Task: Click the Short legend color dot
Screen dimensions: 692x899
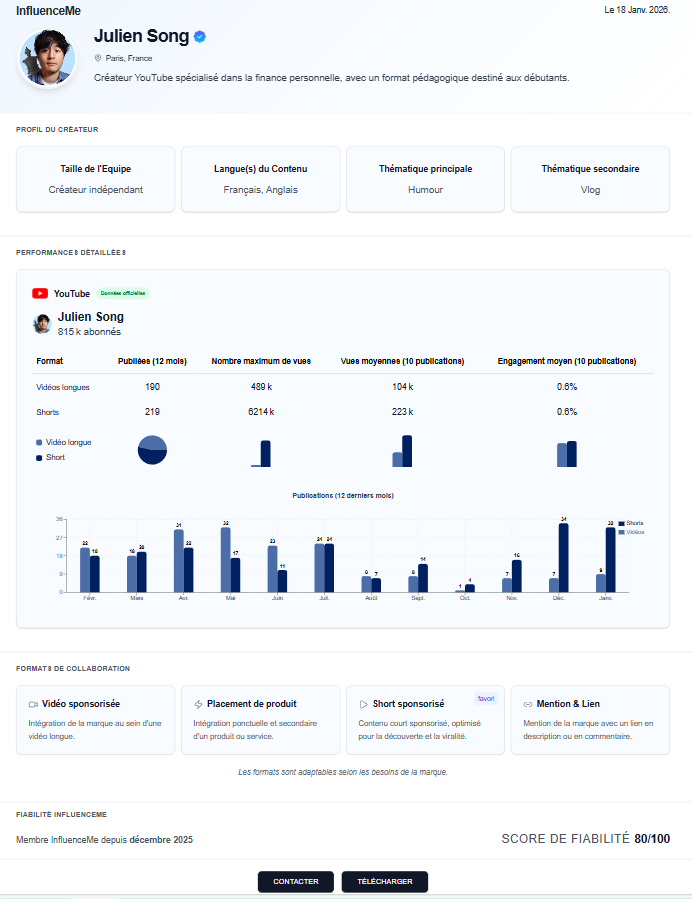Action: pos(39,457)
